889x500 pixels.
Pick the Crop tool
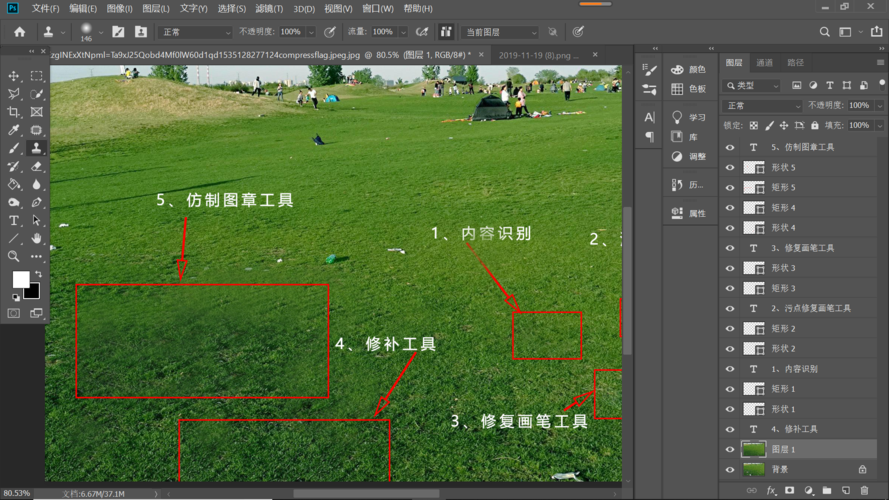14,112
